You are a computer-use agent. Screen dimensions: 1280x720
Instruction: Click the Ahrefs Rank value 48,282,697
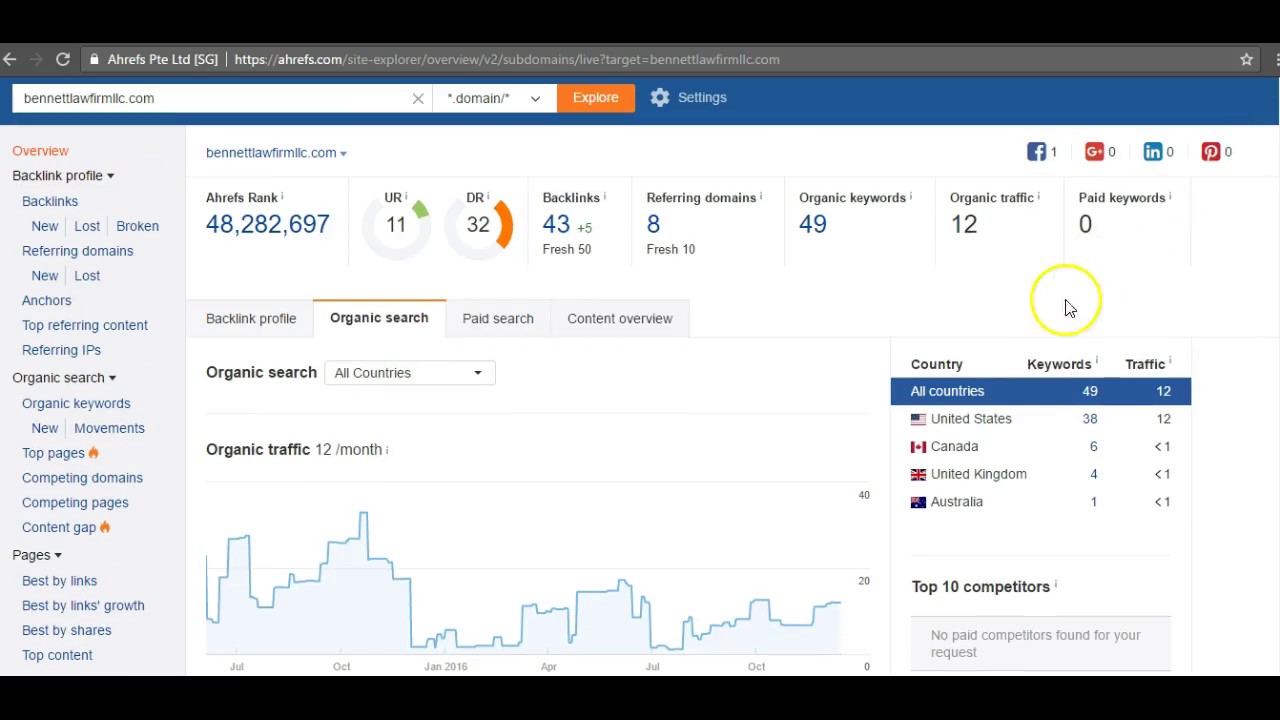pos(267,225)
